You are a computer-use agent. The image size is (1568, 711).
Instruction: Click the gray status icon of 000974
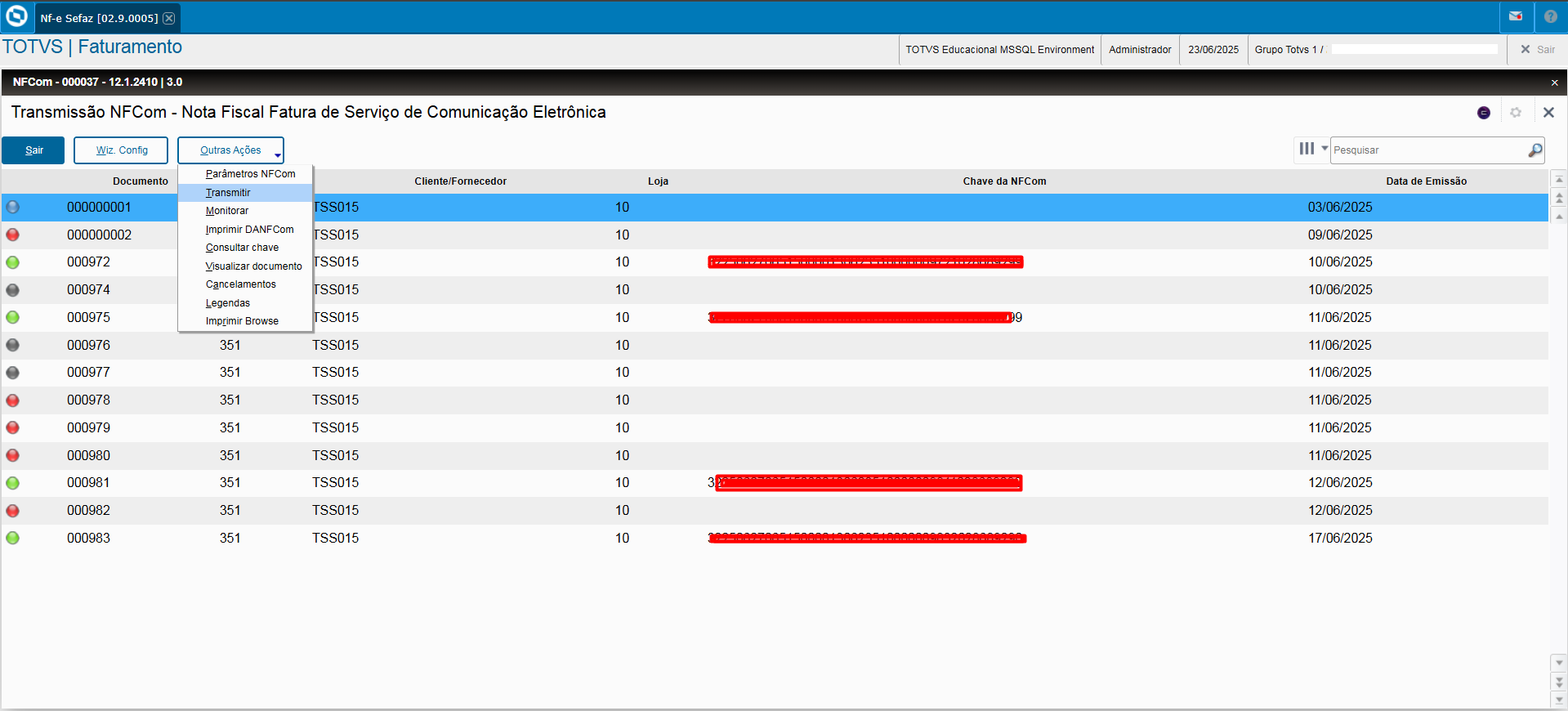[x=13, y=290]
